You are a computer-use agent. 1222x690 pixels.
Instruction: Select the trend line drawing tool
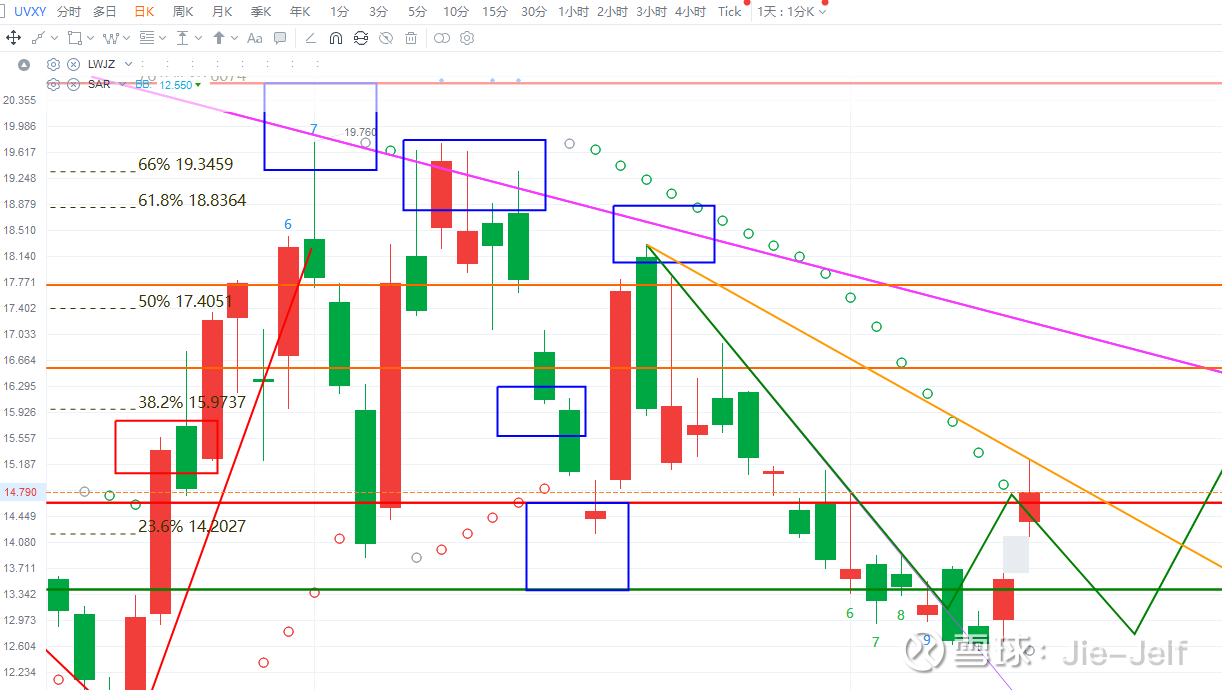[x=38, y=38]
